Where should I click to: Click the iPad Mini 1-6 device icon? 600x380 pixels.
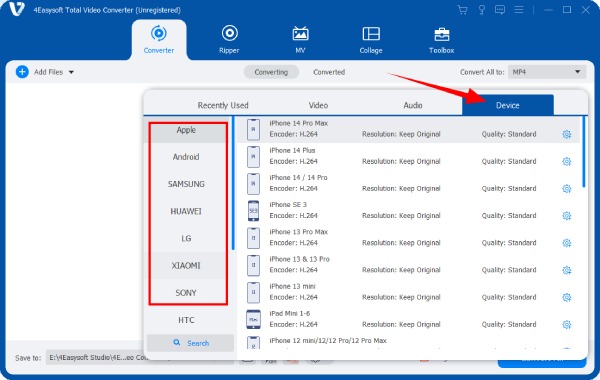point(253,320)
